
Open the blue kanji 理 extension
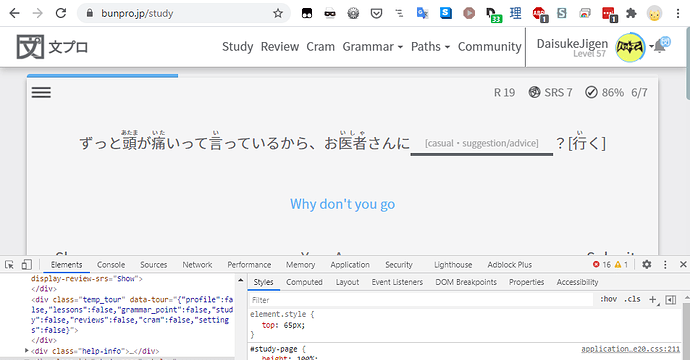[515, 13]
